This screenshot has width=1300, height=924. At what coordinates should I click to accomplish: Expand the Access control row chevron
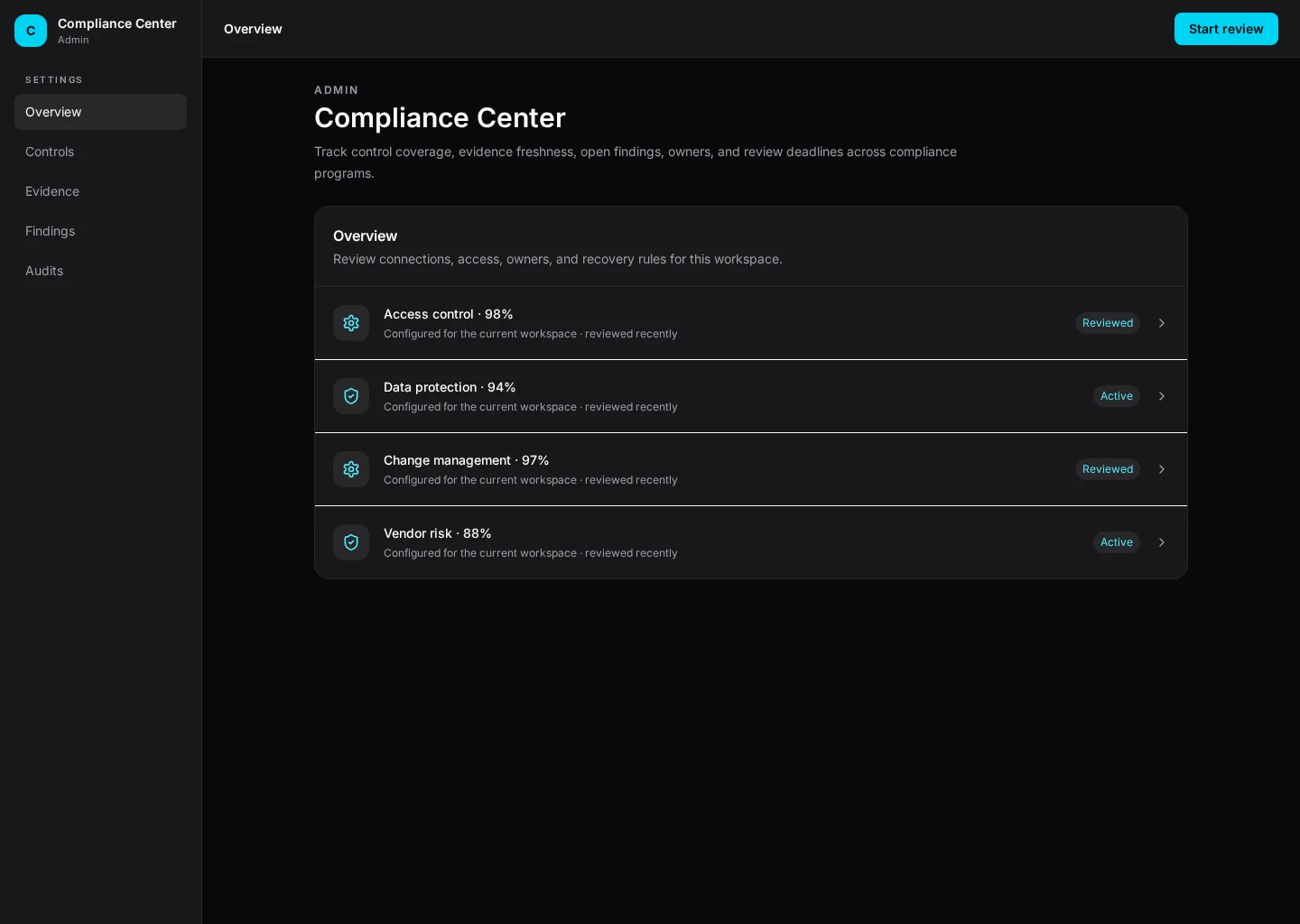click(1162, 323)
